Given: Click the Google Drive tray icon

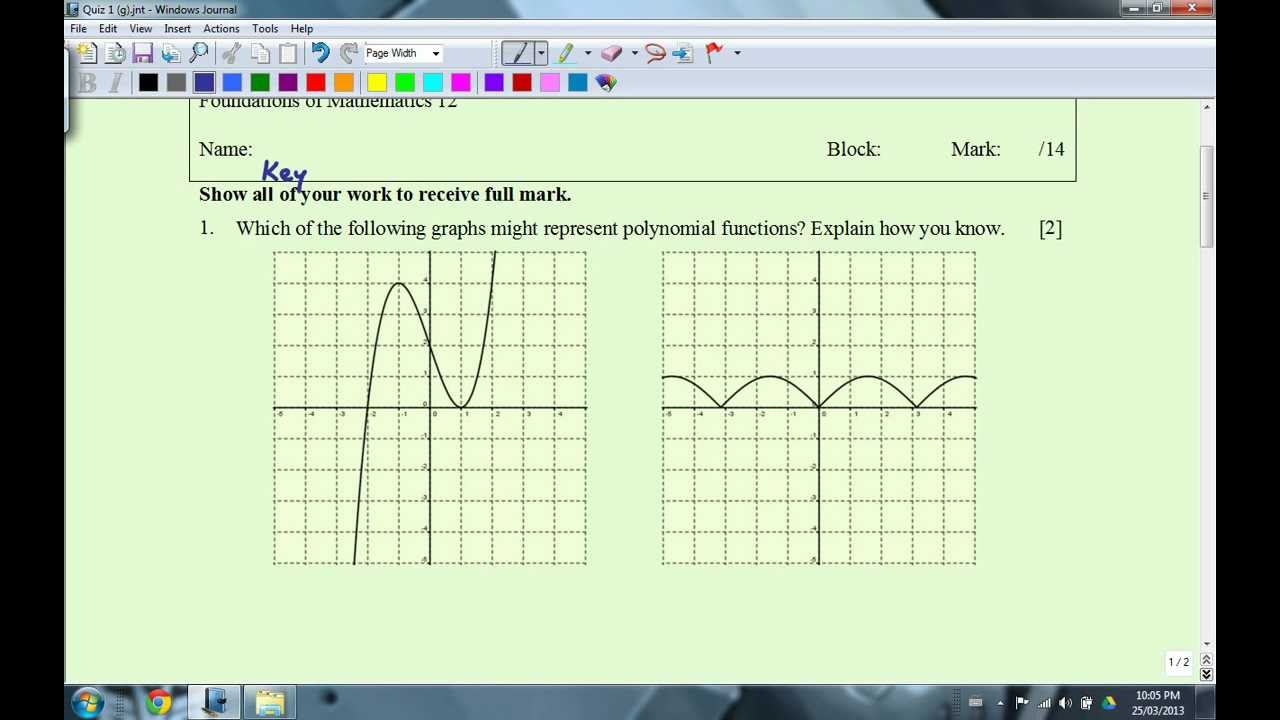Looking at the screenshot, I should point(1109,703).
